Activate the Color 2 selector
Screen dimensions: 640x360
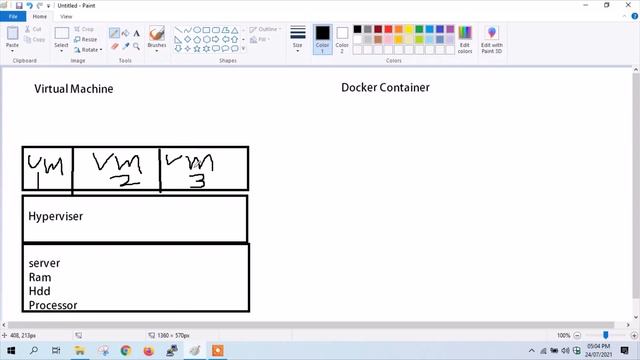click(x=342, y=40)
